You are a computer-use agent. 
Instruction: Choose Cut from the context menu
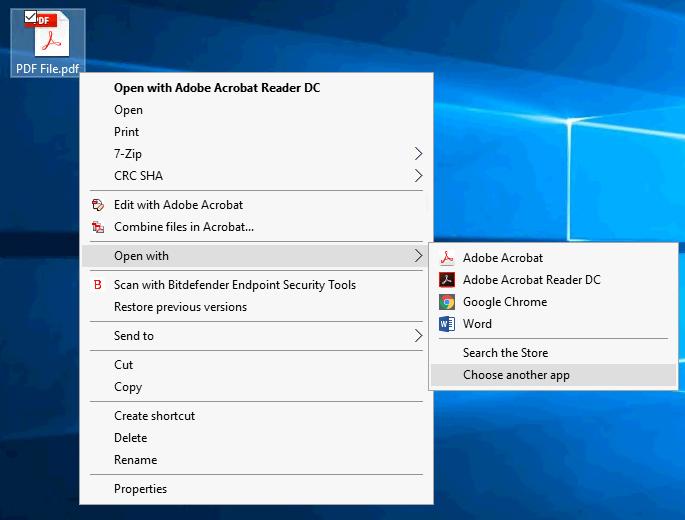(x=256, y=365)
